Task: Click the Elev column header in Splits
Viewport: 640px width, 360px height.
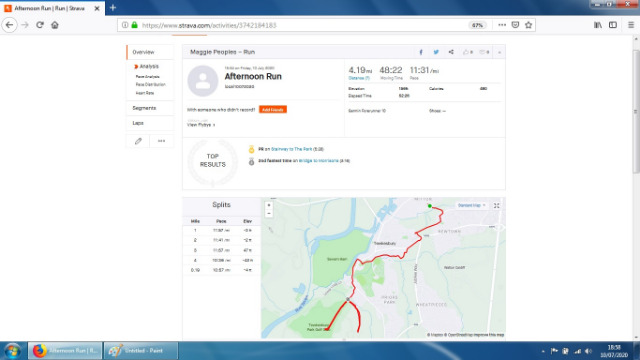Action: 247,221
